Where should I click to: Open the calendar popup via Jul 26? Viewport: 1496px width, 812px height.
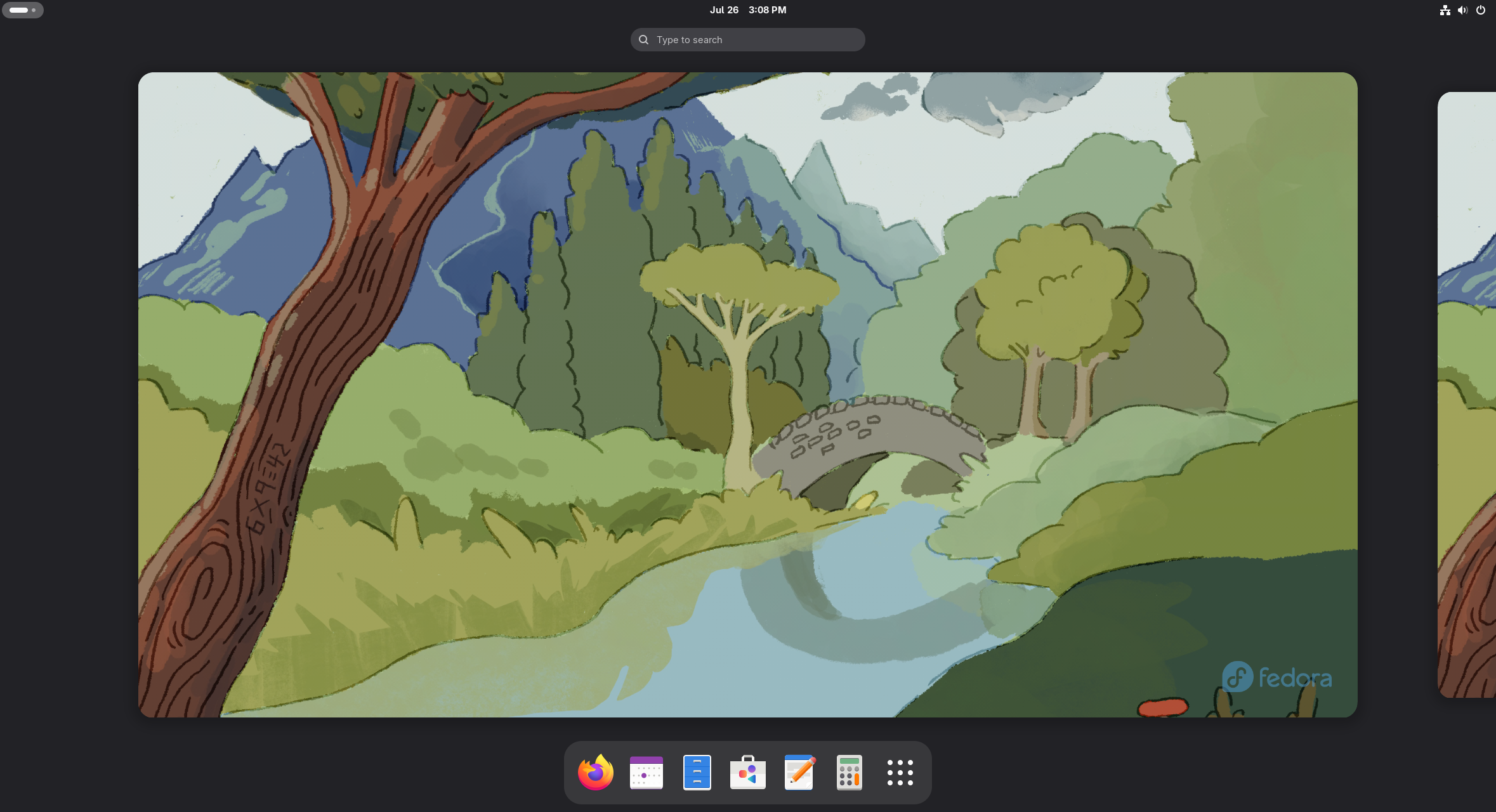click(x=724, y=10)
